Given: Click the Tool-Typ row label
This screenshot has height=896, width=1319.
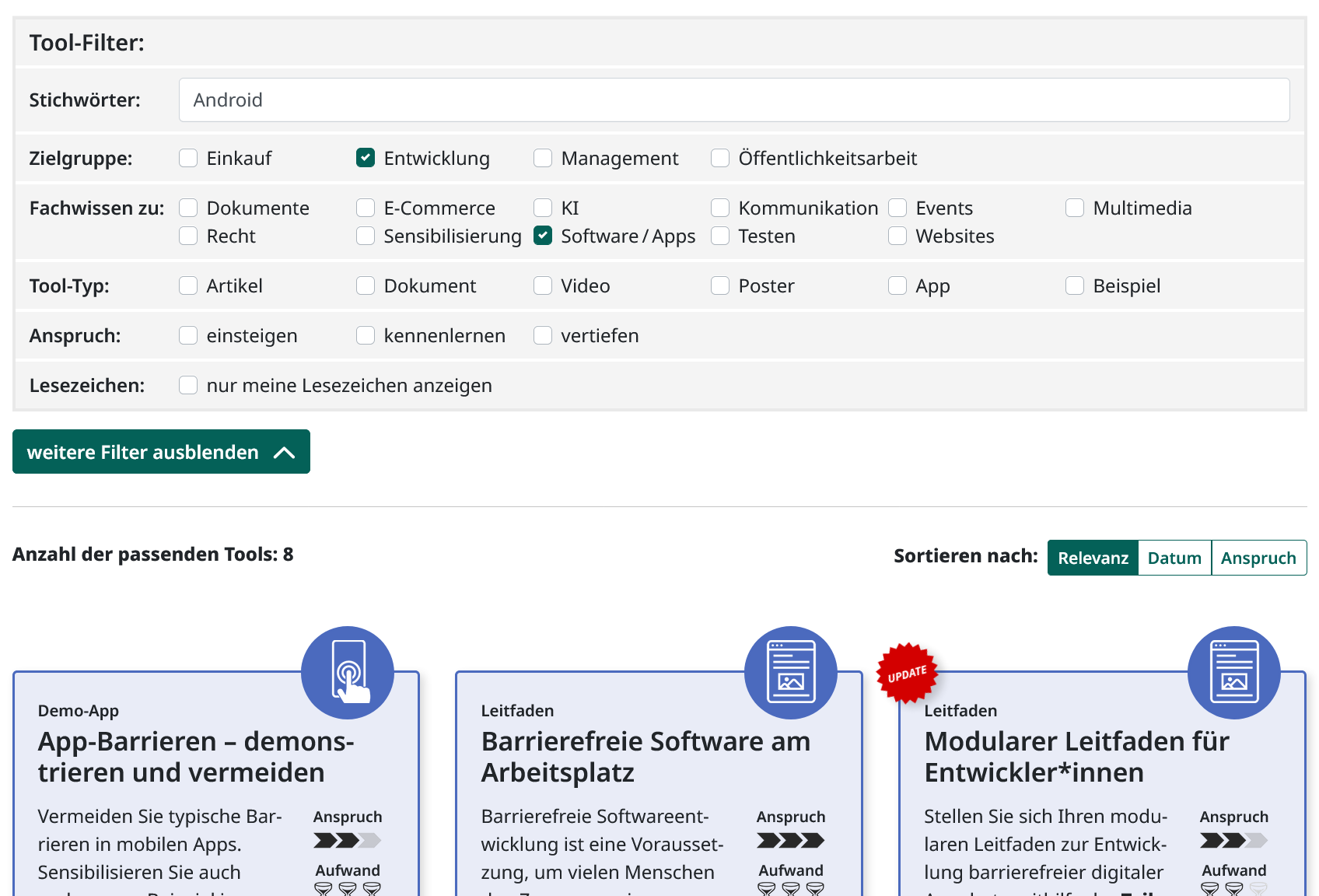Looking at the screenshot, I should (69, 286).
